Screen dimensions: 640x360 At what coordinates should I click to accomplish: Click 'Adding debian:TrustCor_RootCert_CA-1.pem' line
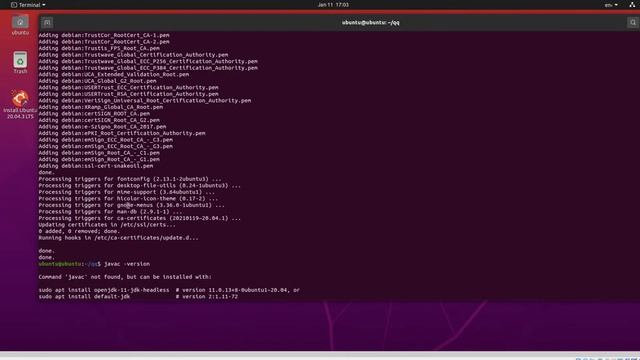[x=104, y=36]
